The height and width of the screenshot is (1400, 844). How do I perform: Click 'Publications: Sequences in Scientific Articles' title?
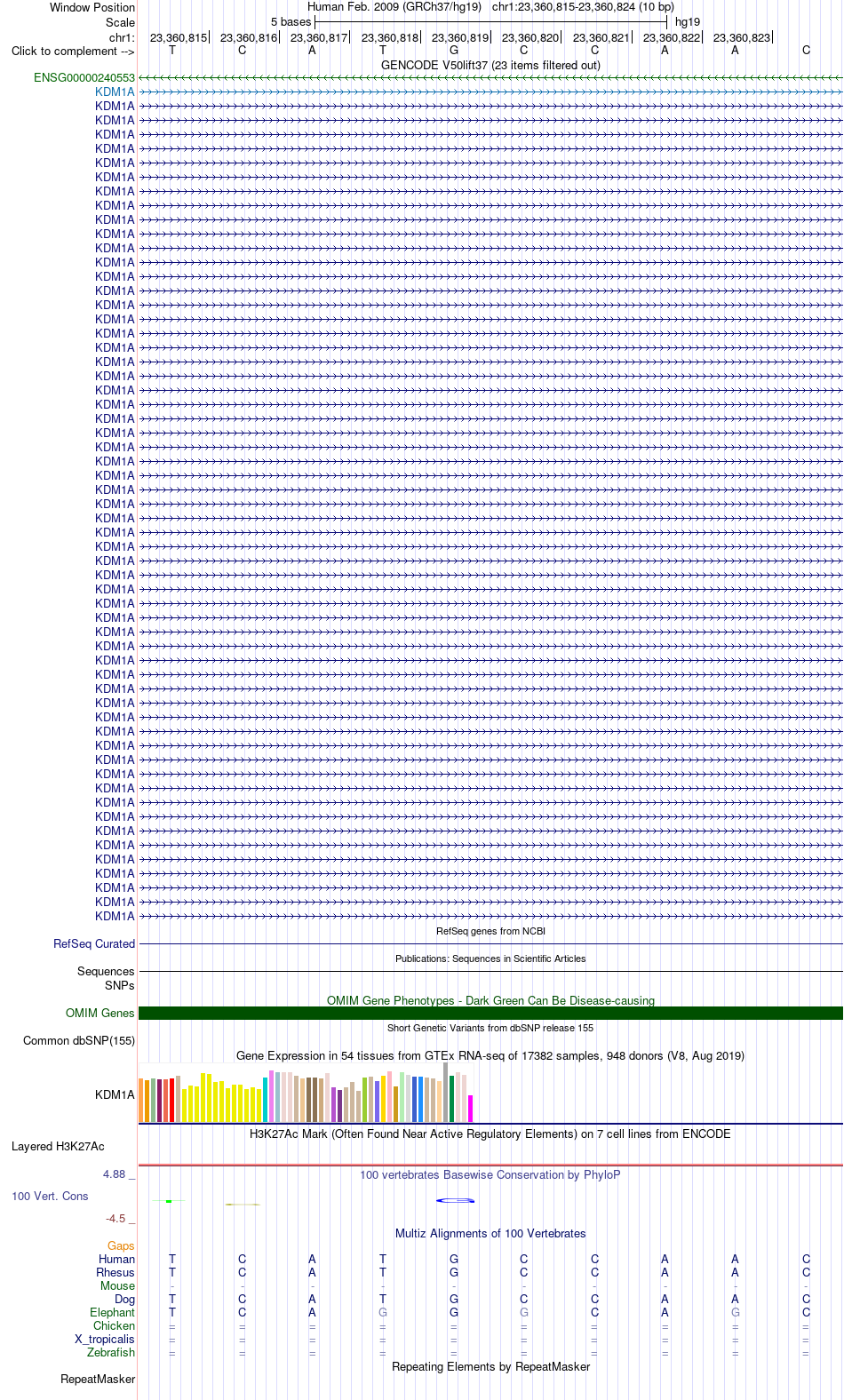pos(490,959)
